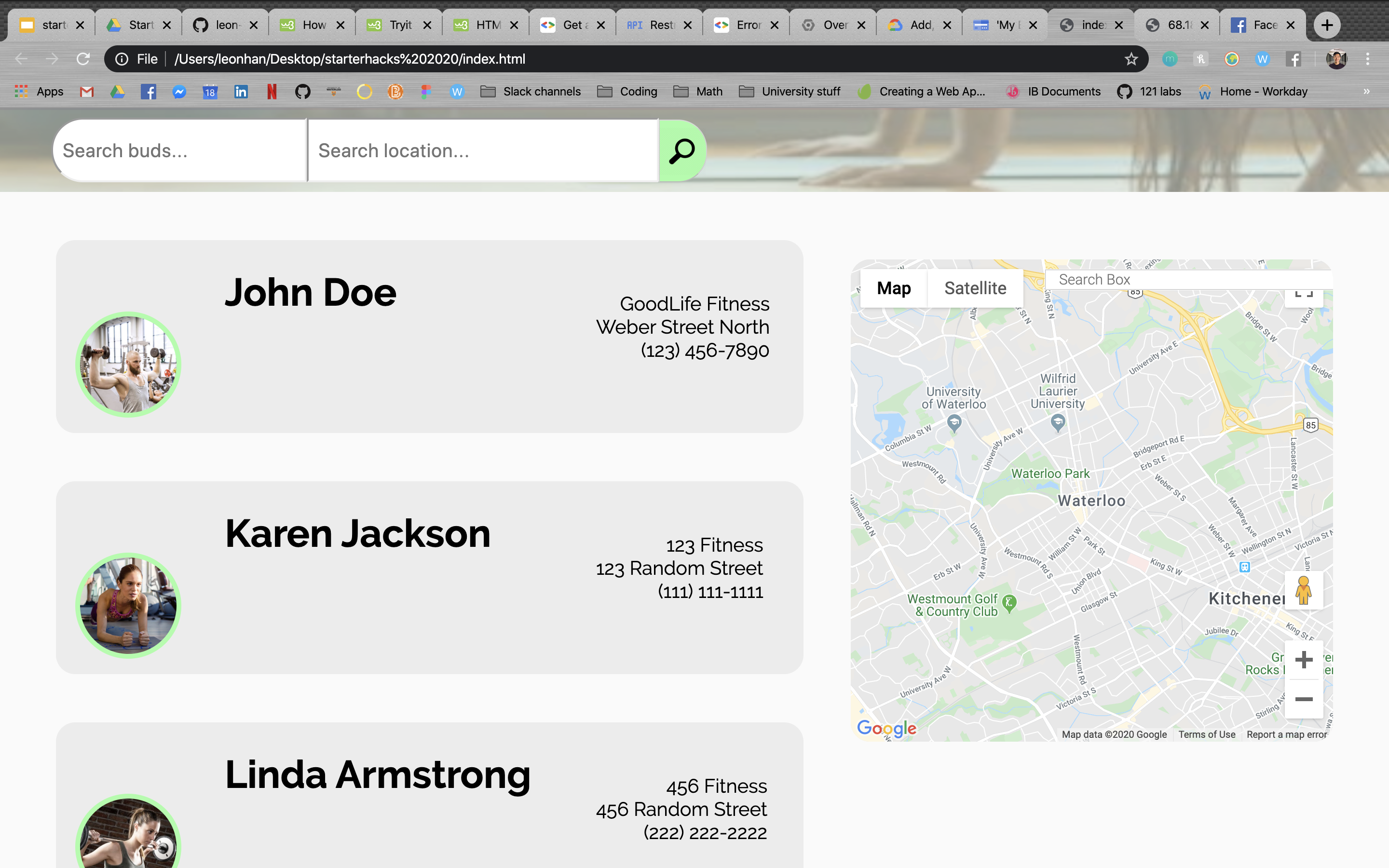Zoom in the map with plus button
Image resolution: width=1389 pixels, height=868 pixels.
point(1304,660)
